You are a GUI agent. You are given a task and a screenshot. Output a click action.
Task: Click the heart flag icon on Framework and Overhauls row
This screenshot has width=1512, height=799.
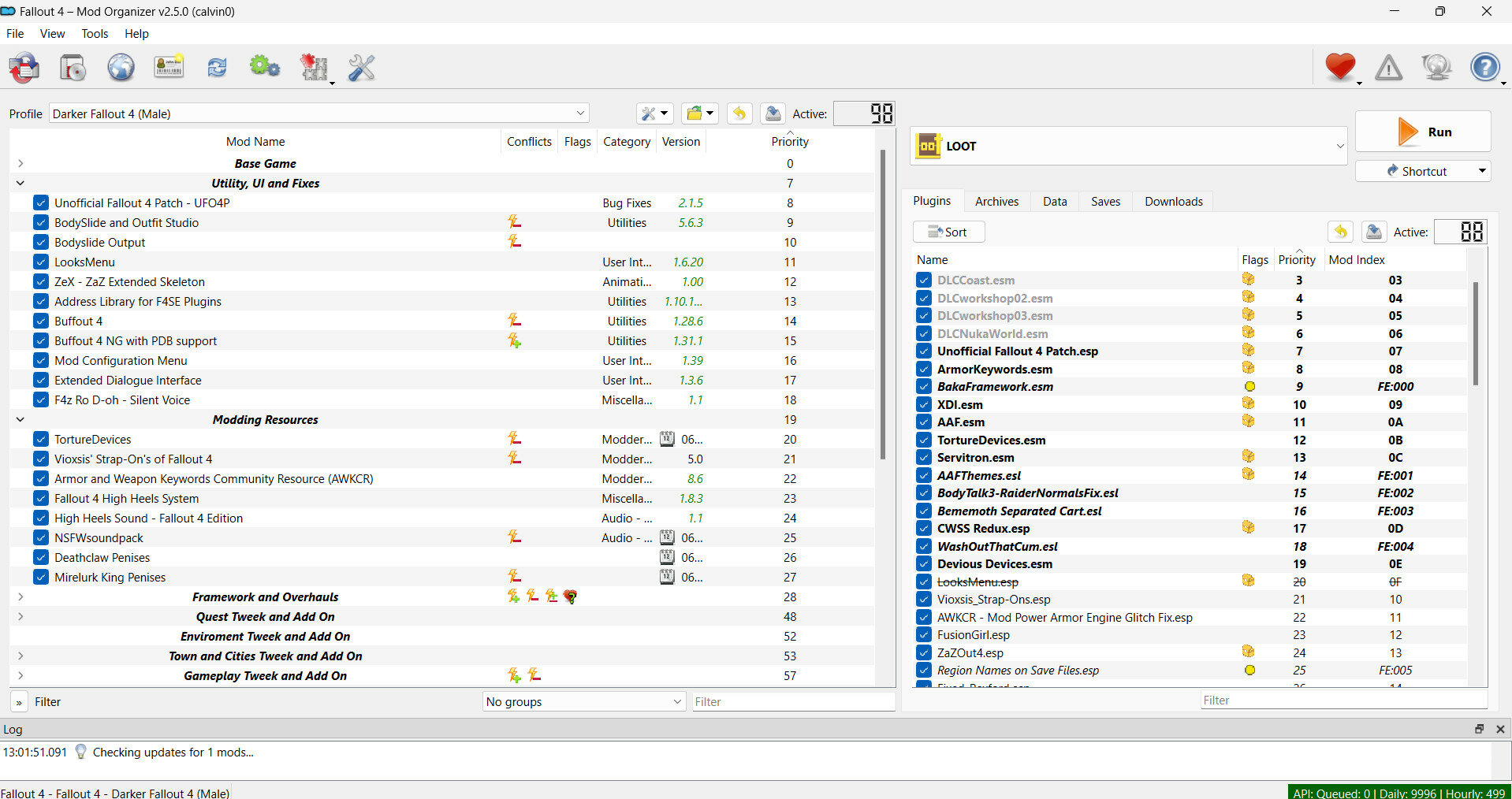click(x=570, y=596)
